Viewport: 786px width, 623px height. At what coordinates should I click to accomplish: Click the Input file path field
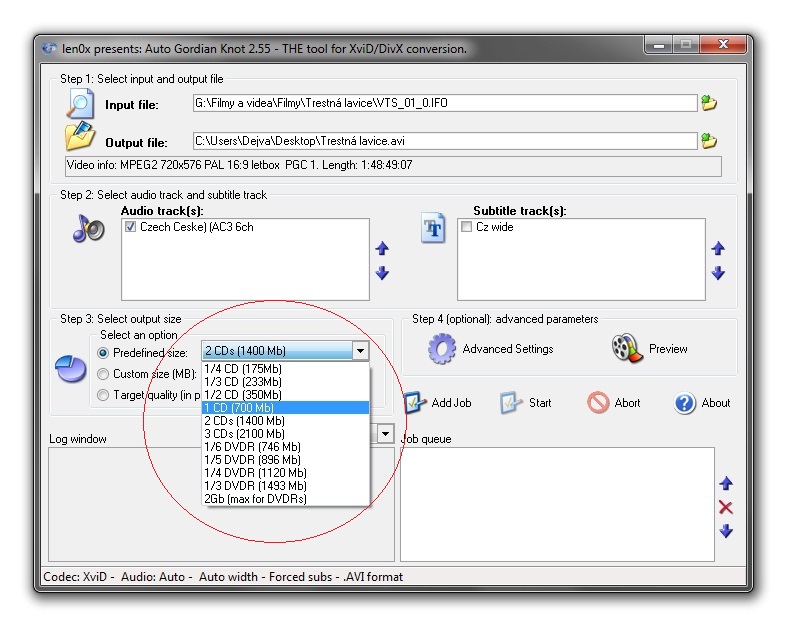(445, 103)
